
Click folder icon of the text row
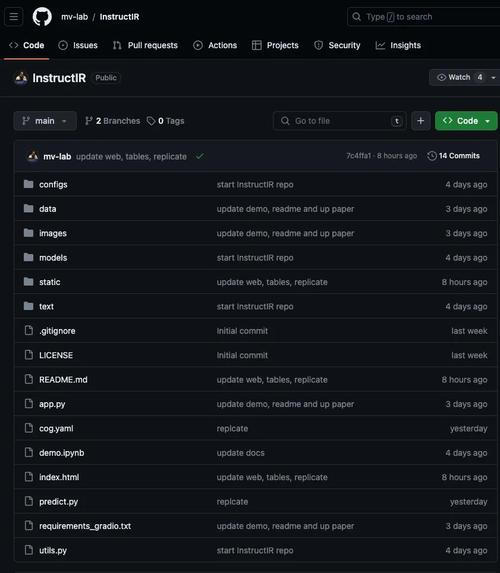29,306
